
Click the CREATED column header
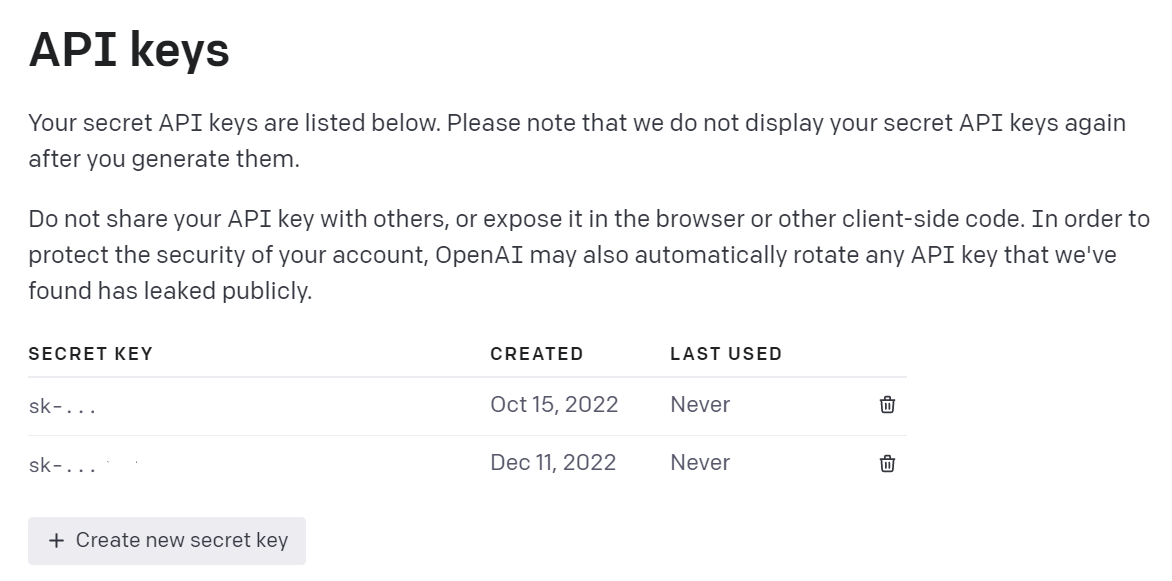[536, 354]
